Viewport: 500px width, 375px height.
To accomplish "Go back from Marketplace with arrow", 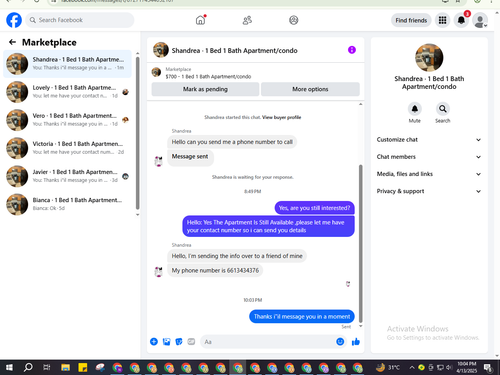I will click(x=12, y=42).
